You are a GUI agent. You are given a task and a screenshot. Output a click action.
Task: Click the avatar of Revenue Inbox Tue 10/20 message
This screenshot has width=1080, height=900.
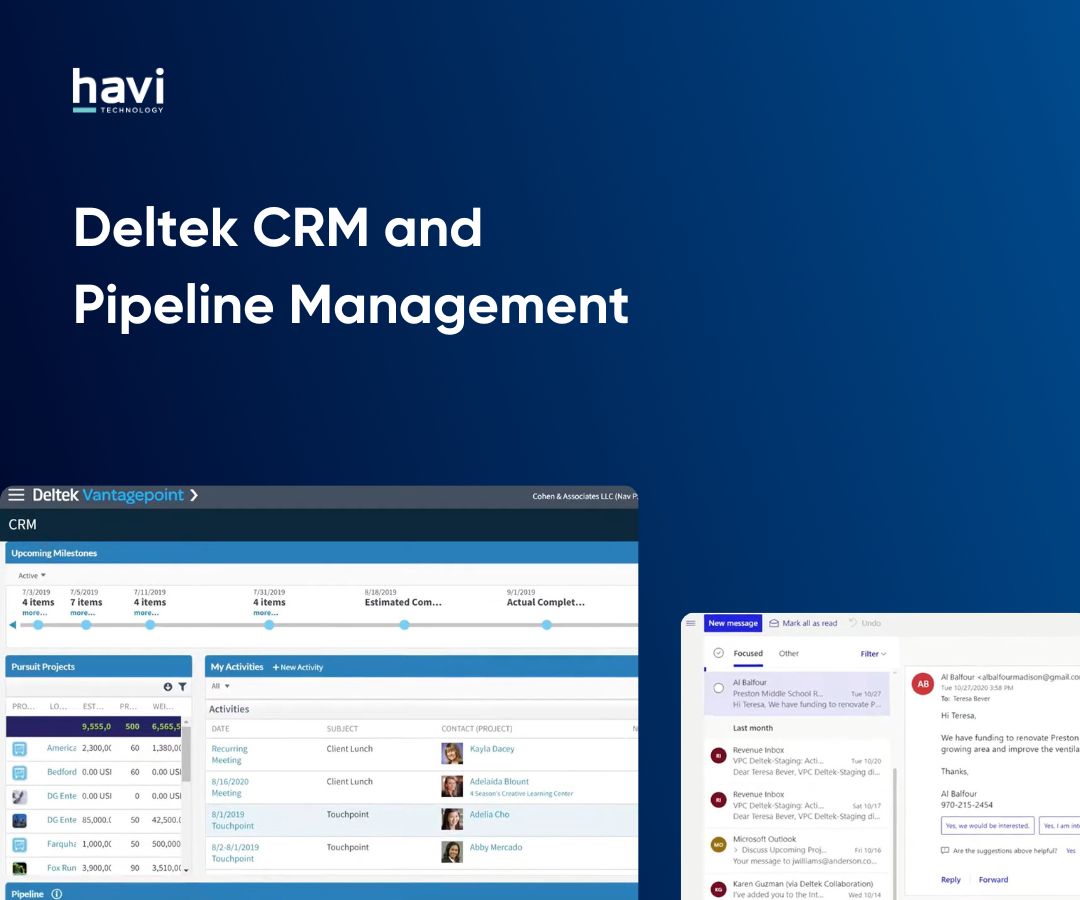[x=718, y=755]
